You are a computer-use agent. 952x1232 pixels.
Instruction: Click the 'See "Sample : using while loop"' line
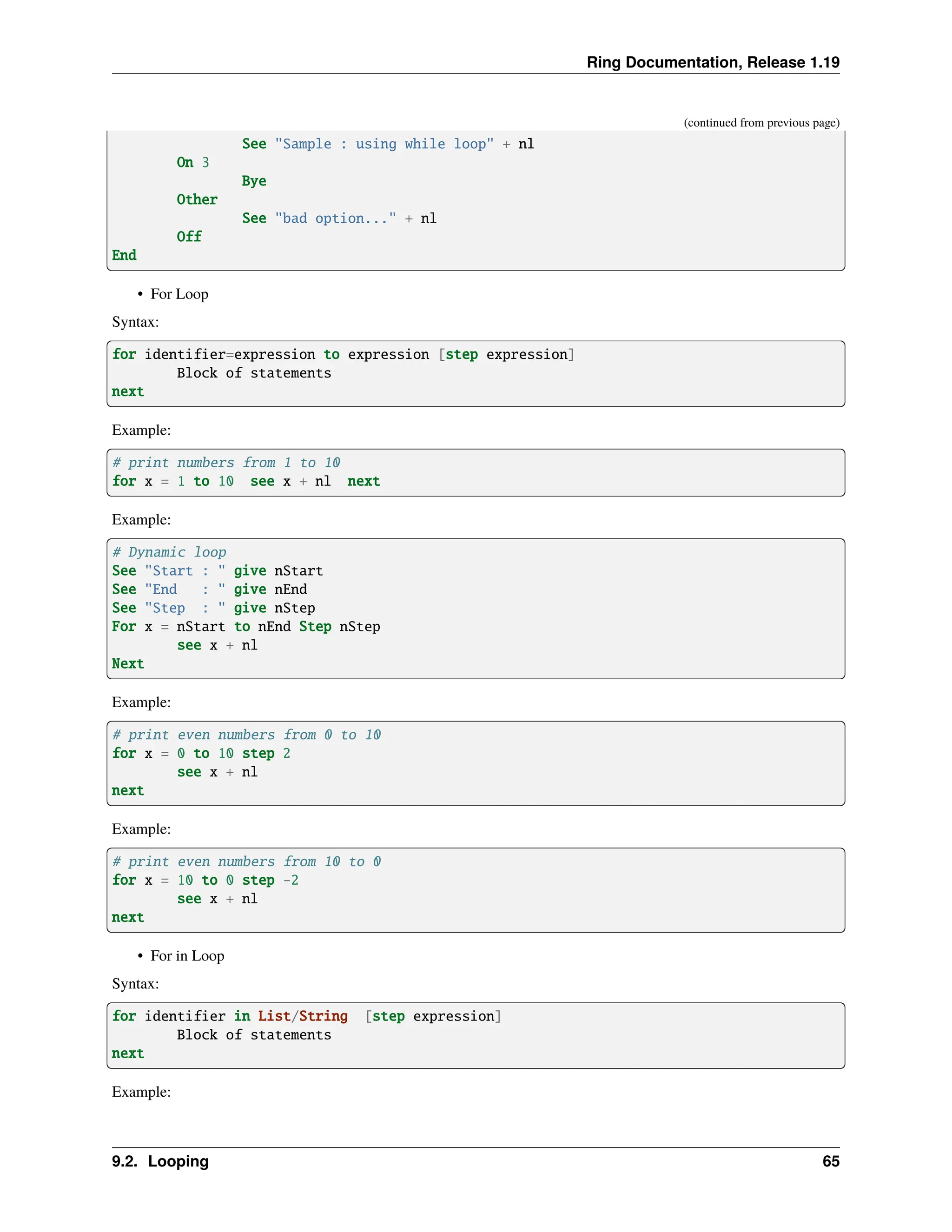[x=388, y=144]
